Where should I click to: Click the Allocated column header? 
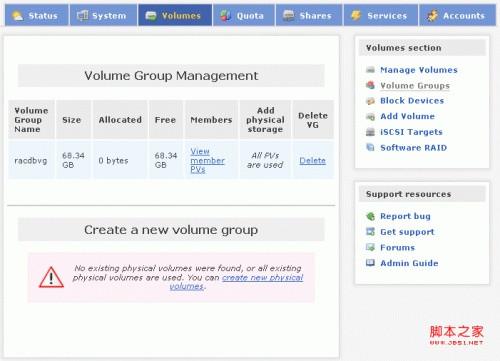tap(120, 120)
